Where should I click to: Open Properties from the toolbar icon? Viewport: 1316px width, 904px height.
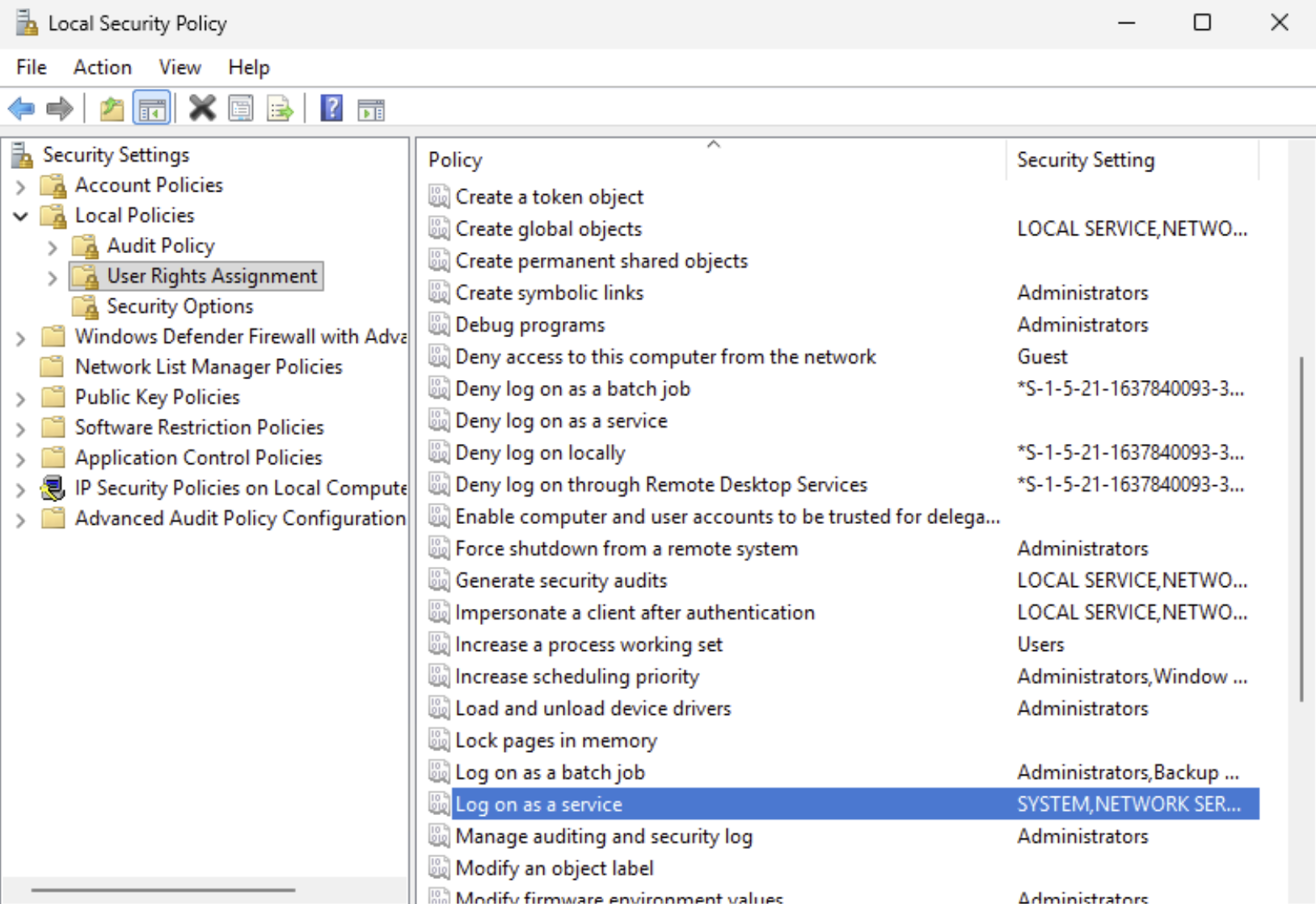pyautogui.click(x=241, y=108)
